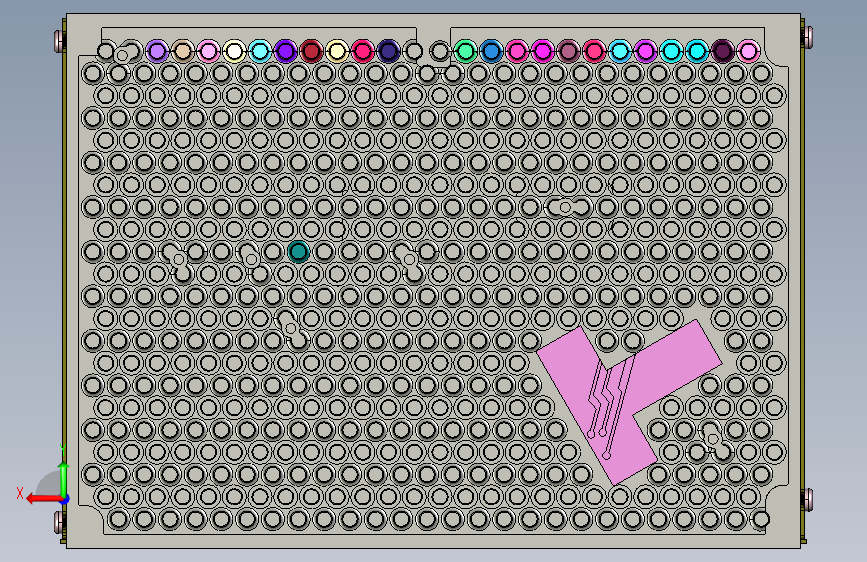
Task: Pick the dusty mauve colored pin
Action: tap(568, 51)
